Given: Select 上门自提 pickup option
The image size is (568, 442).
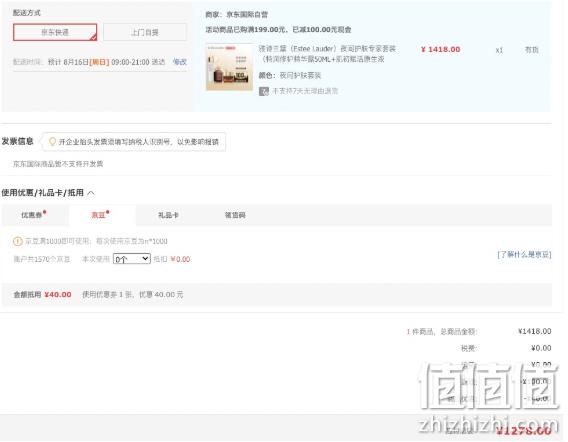Looking at the screenshot, I should tap(145, 32).
